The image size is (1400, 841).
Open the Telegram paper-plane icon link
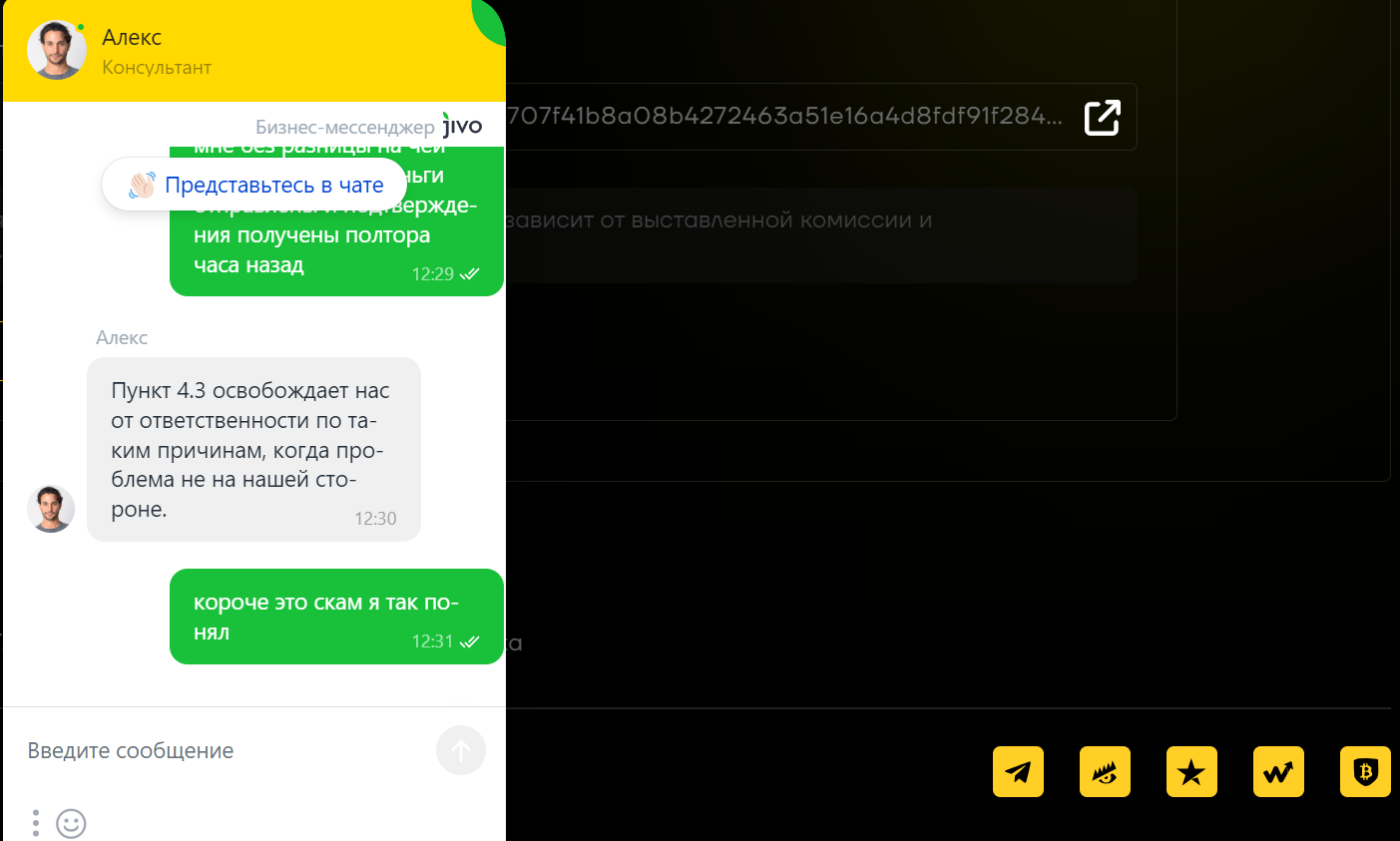click(1018, 771)
